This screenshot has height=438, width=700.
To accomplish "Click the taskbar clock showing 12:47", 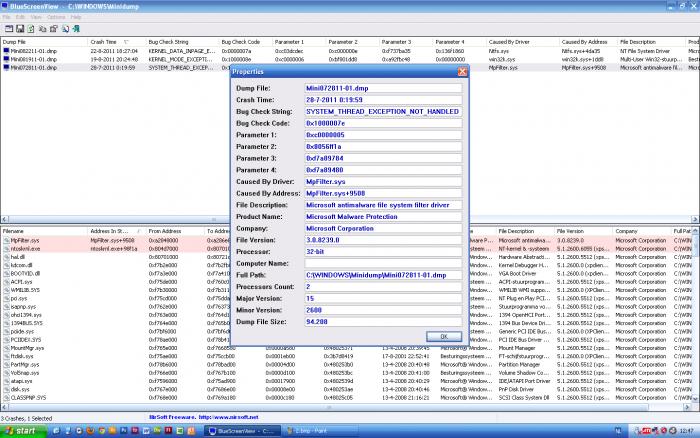I will [x=687, y=431].
